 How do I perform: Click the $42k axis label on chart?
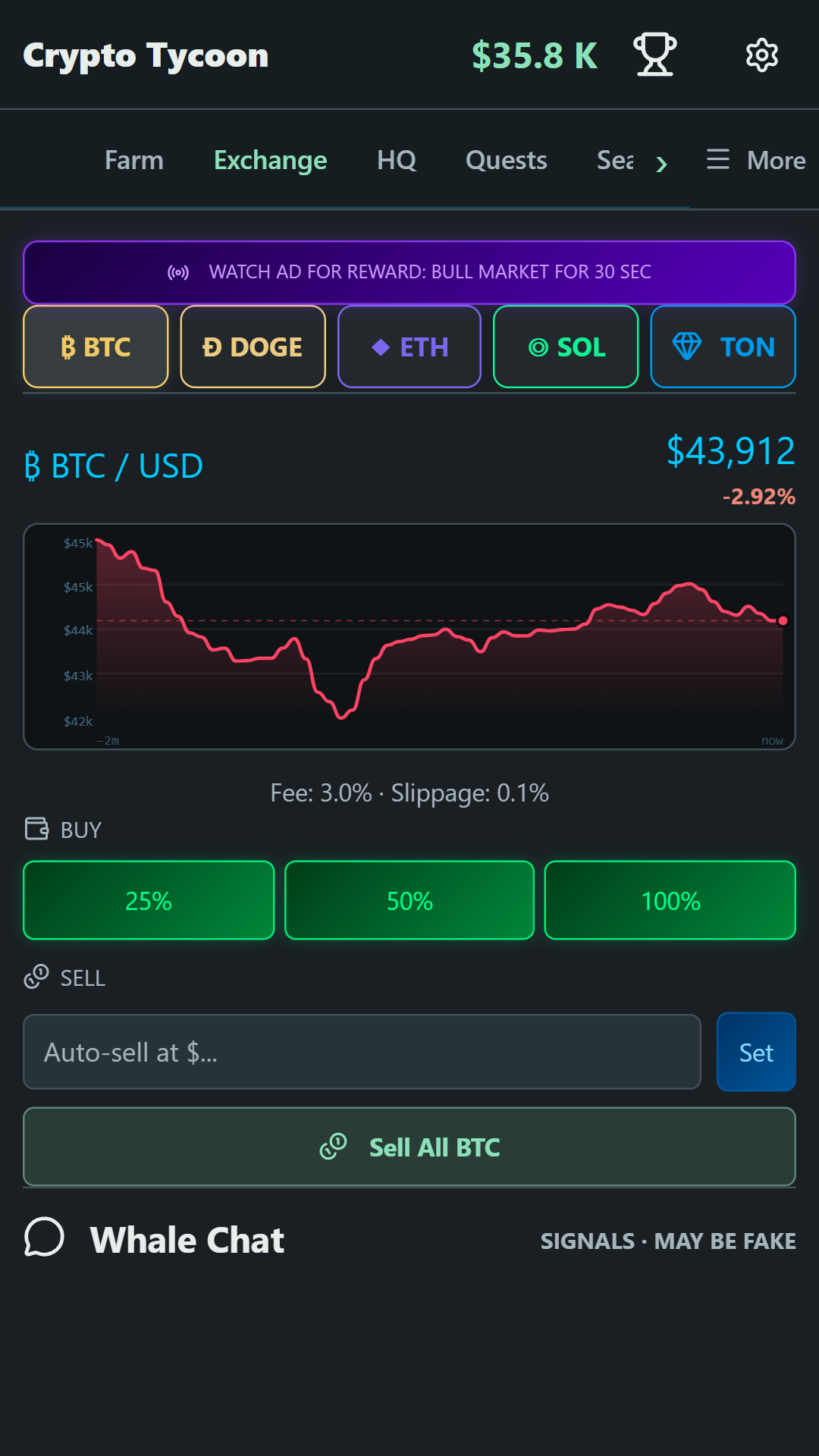(x=78, y=721)
